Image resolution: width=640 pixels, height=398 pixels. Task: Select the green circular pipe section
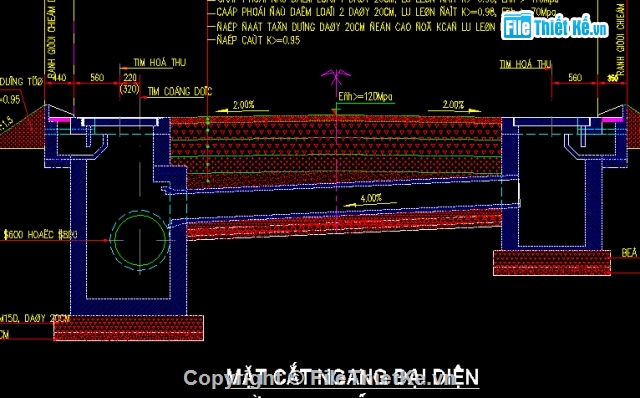(x=140, y=240)
